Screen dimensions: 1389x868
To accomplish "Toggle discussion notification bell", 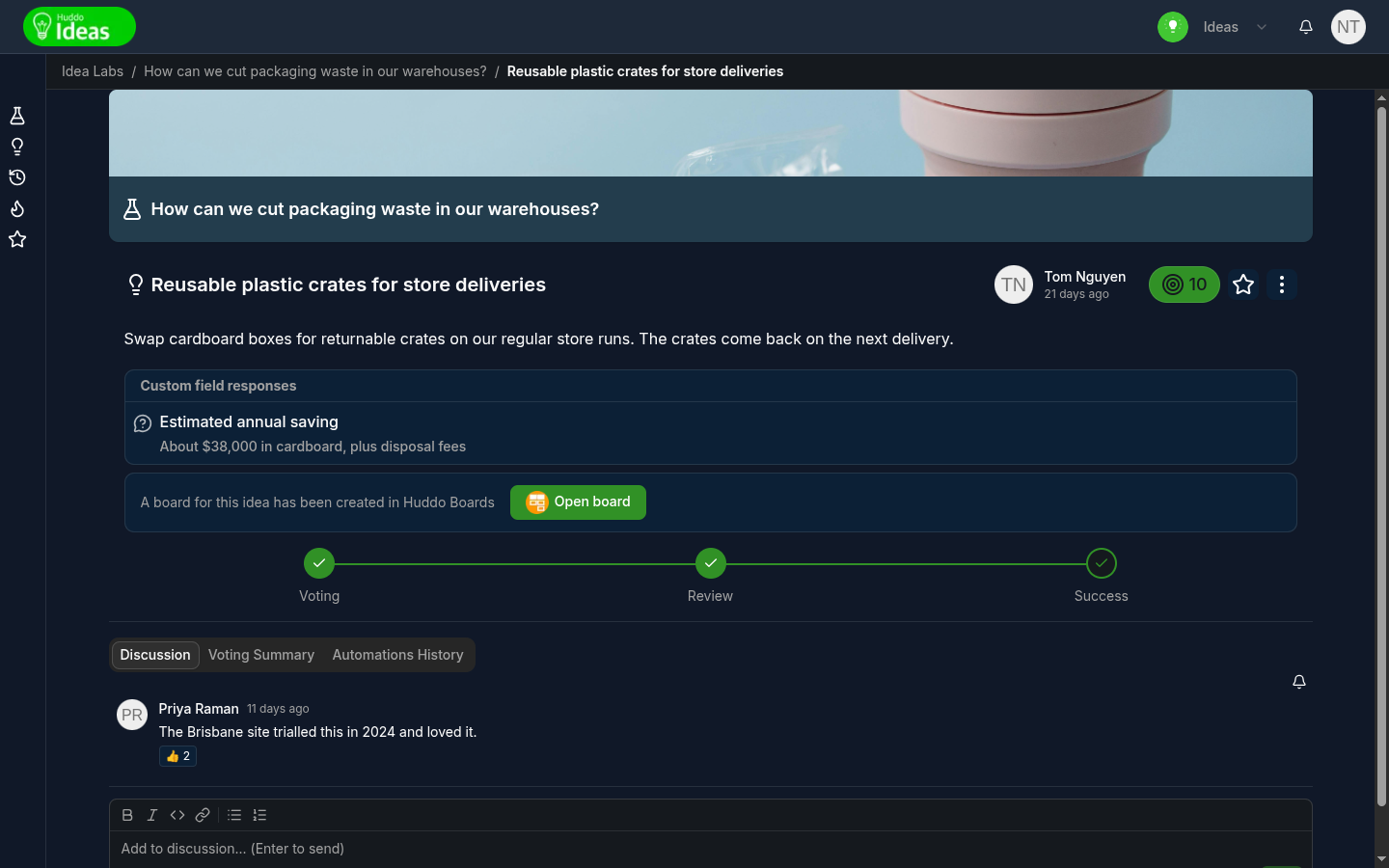I will pyautogui.click(x=1299, y=682).
